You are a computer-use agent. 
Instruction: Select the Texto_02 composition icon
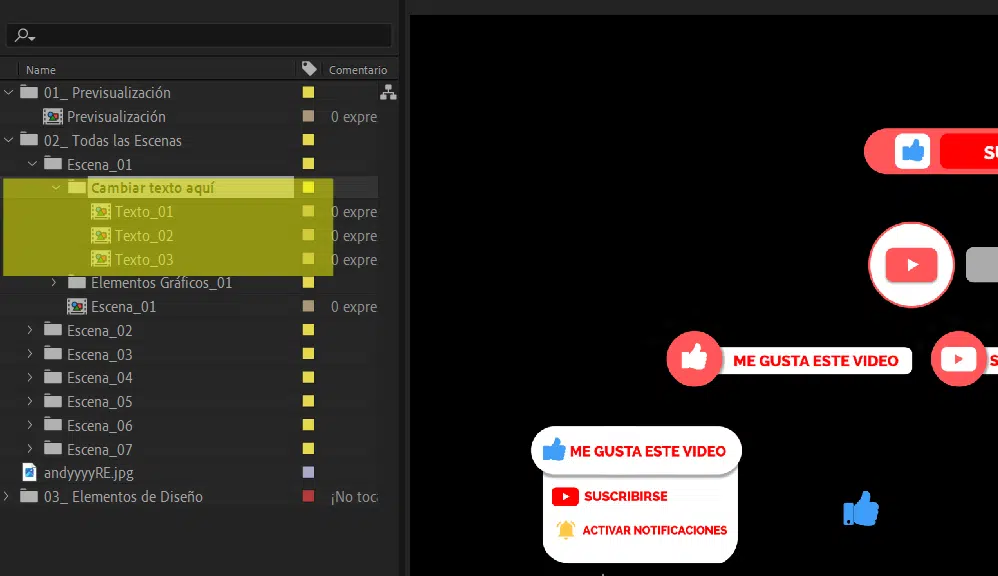click(x=101, y=235)
